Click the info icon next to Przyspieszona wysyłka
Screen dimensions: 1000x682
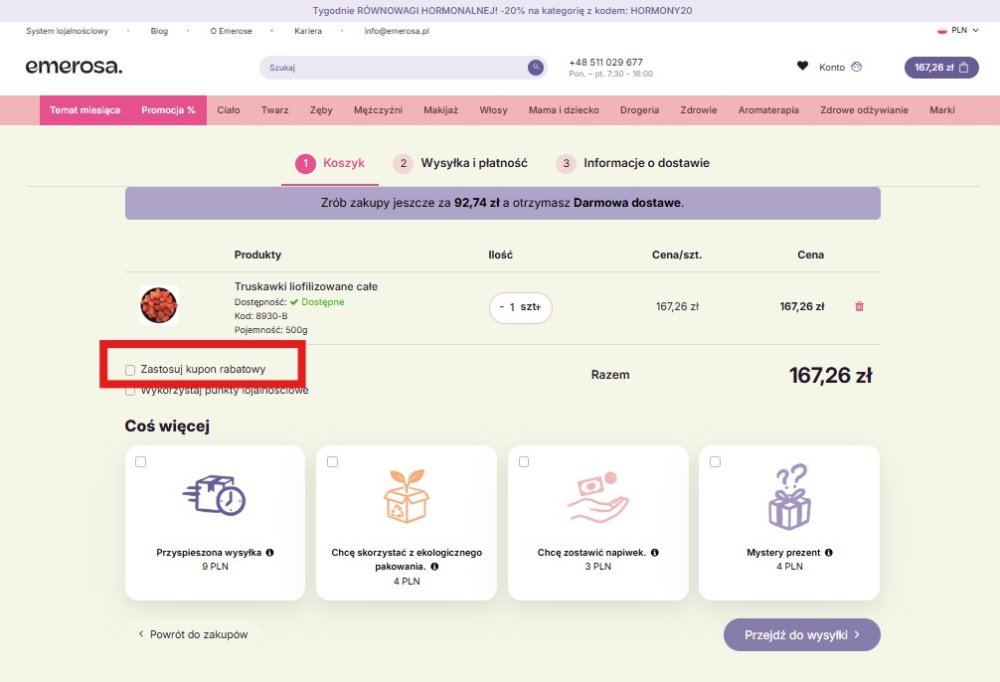pos(270,552)
